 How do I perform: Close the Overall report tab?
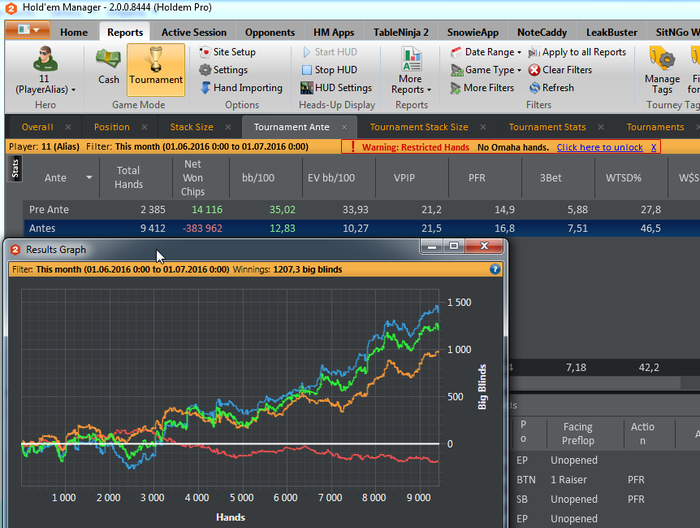[68, 127]
